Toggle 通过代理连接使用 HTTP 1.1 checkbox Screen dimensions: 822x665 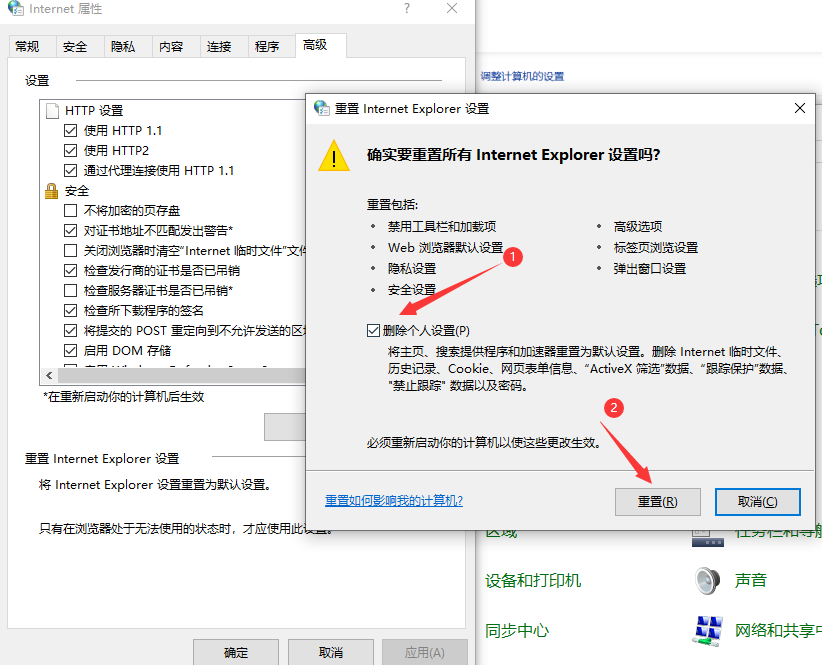tap(70, 170)
